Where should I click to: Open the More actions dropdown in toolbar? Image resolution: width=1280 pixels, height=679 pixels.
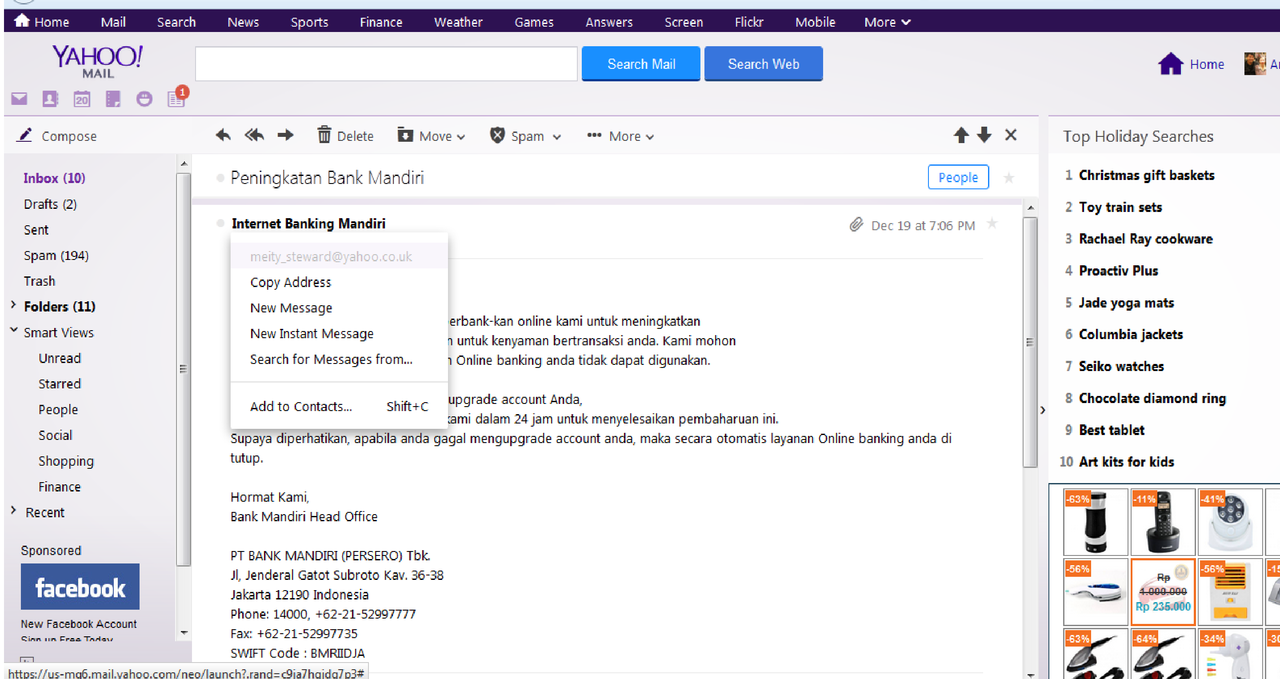point(620,136)
